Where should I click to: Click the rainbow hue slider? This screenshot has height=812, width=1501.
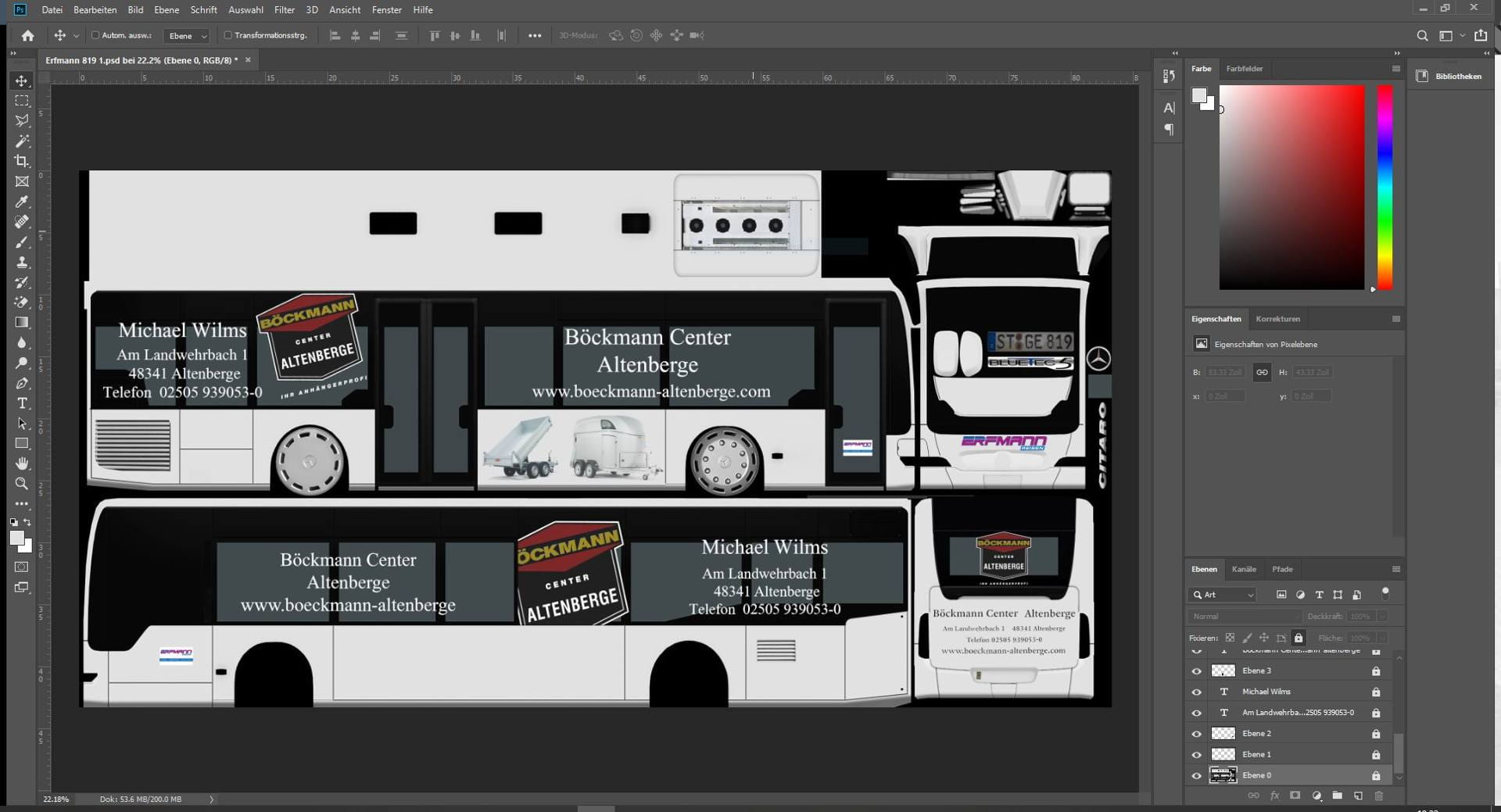(1385, 188)
